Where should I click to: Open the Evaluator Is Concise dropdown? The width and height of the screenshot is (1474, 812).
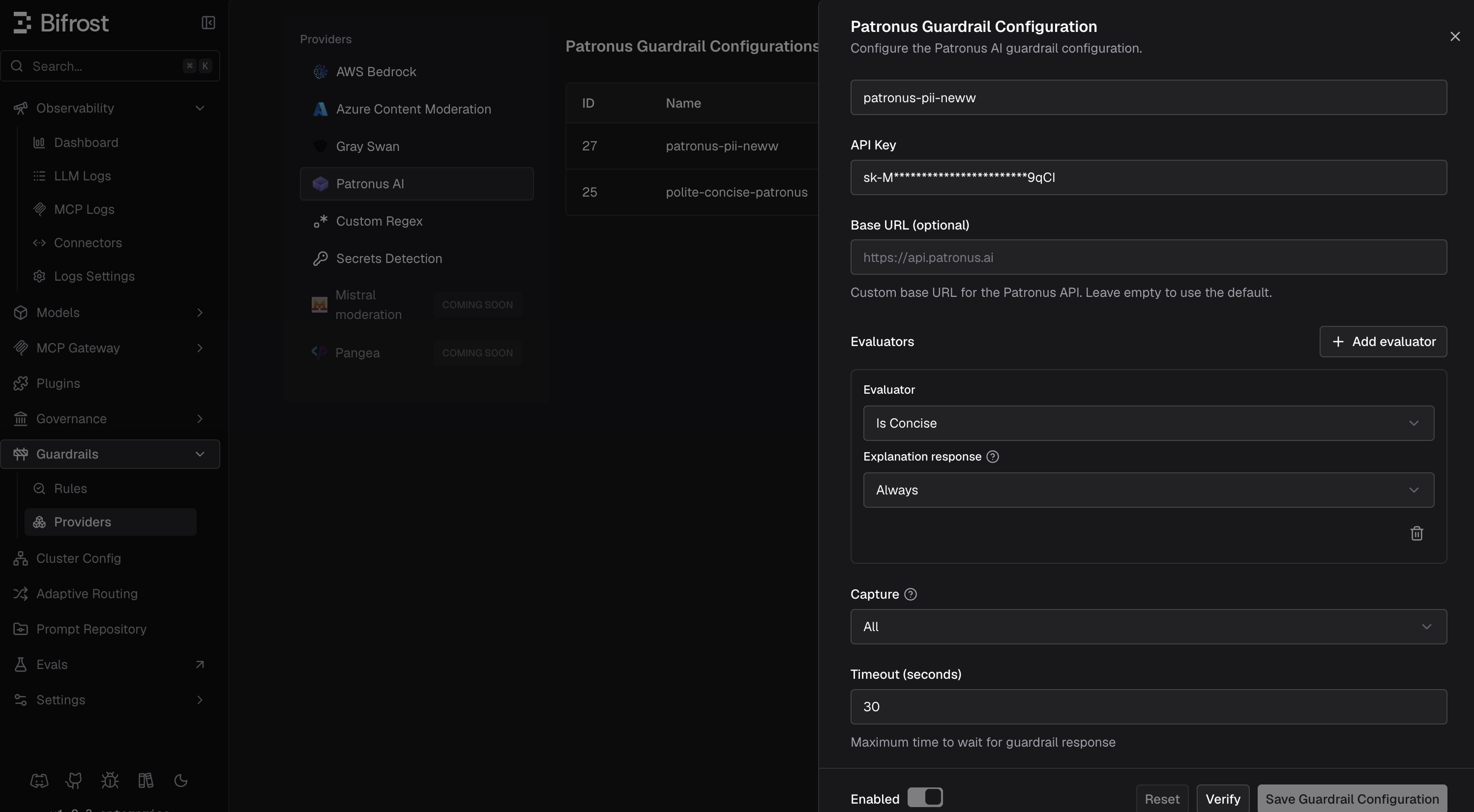1149,424
